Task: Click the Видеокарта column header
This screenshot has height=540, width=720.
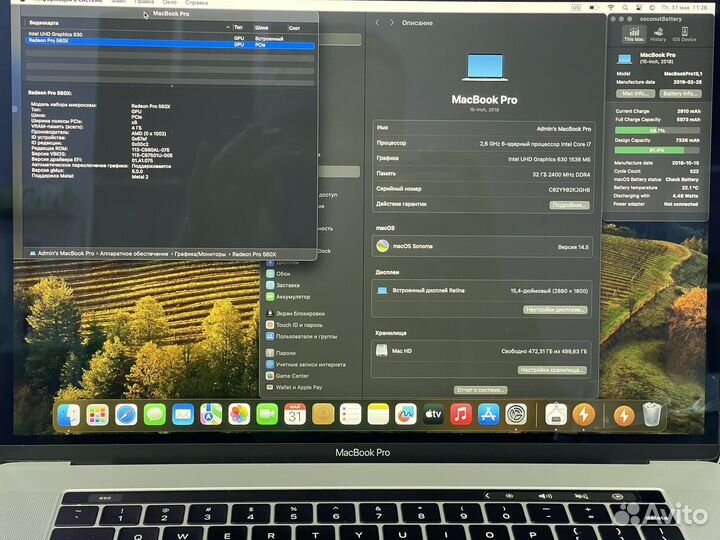Action: point(44,22)
